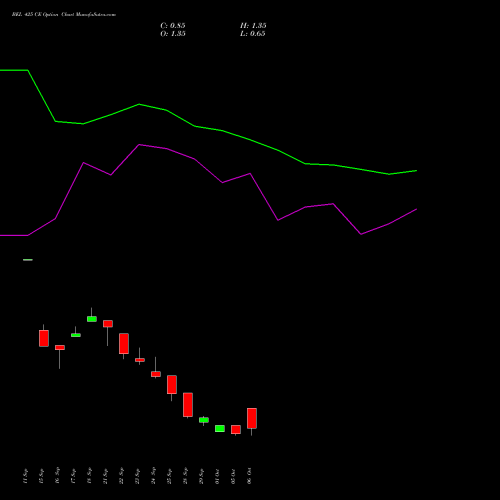Click the open value O: 1.35
500x500 pixels.
pyautogui.click(x=173, y=34)
